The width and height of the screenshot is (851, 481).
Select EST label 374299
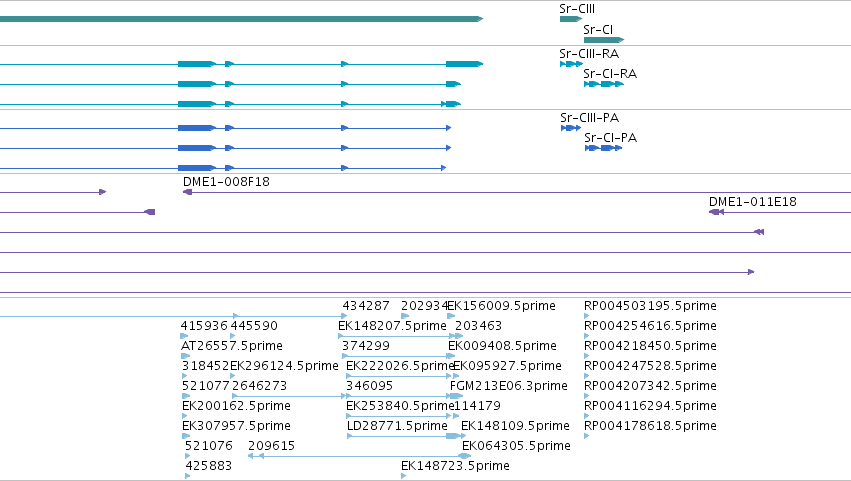point(366,346)
